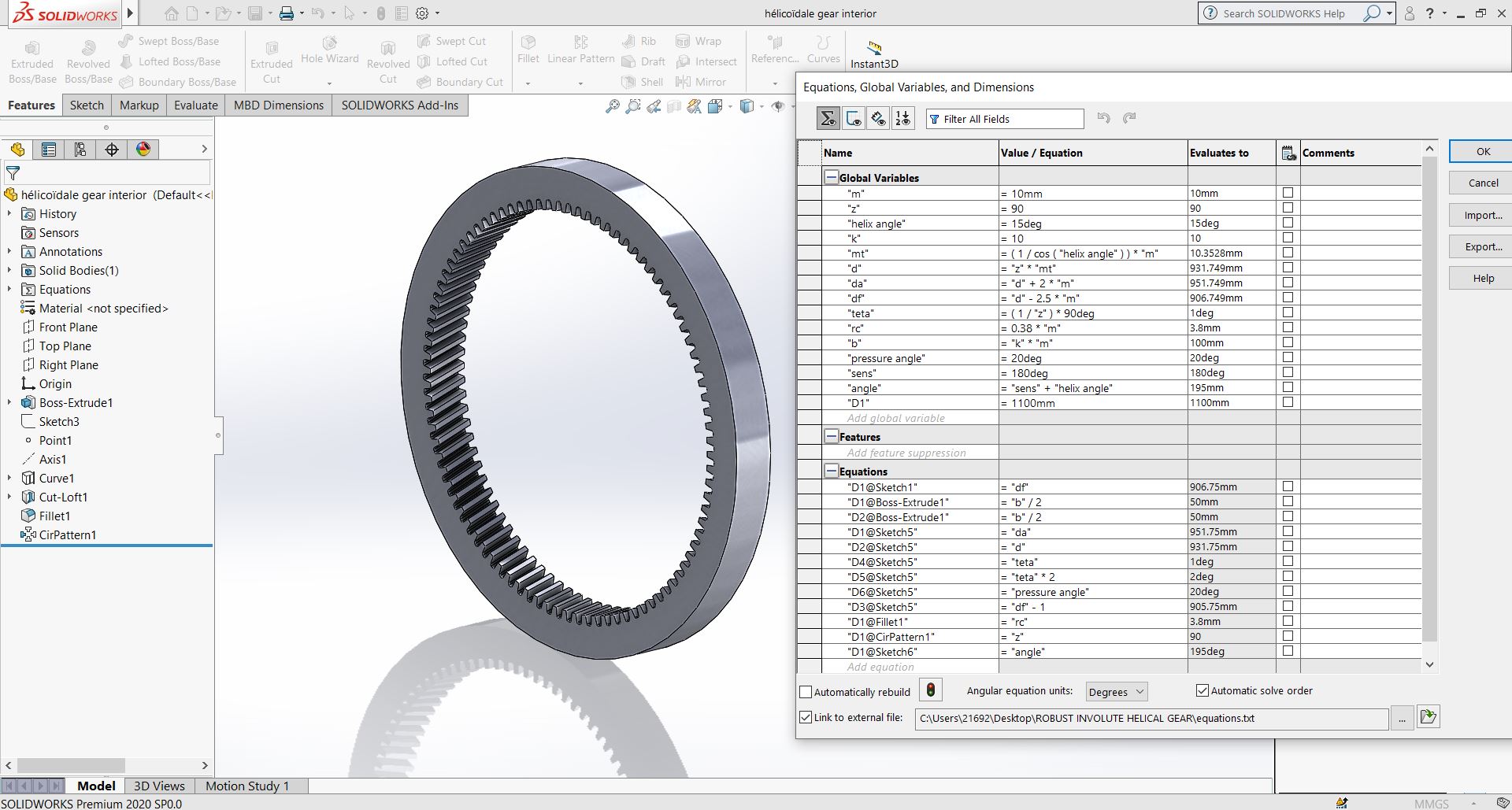Check the comment box for "helix angle" row
The height and width of the screenshot is (810, 1512).
click(1288, 223)
